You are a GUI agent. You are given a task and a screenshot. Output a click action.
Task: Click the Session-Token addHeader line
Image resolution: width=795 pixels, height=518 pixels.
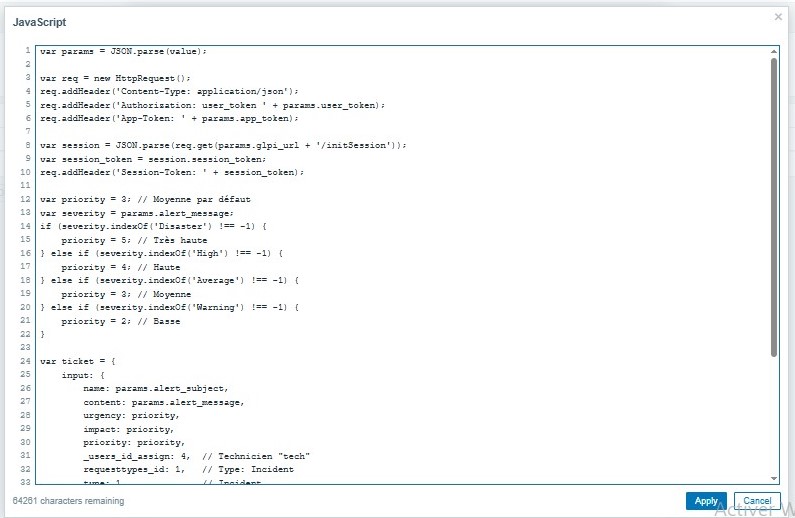[x=172, y=172]
